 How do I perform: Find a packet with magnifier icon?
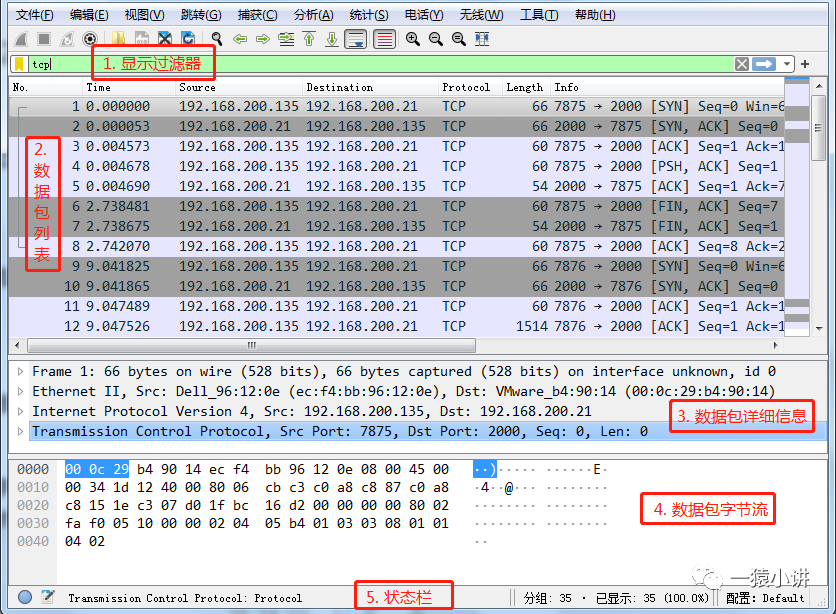[x=216, y=39]
